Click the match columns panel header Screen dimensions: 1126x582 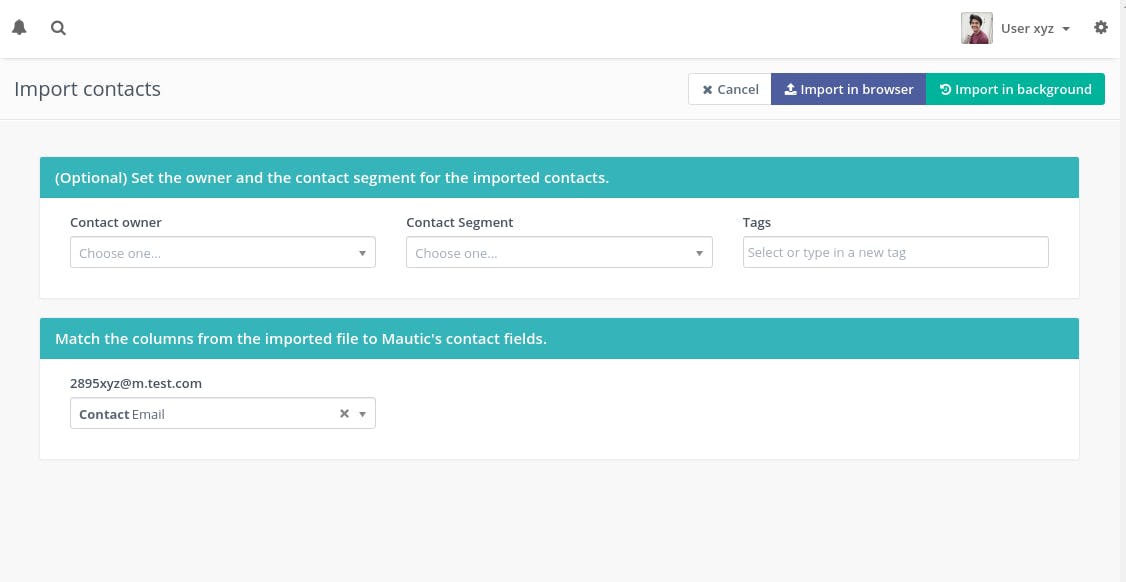559,338
